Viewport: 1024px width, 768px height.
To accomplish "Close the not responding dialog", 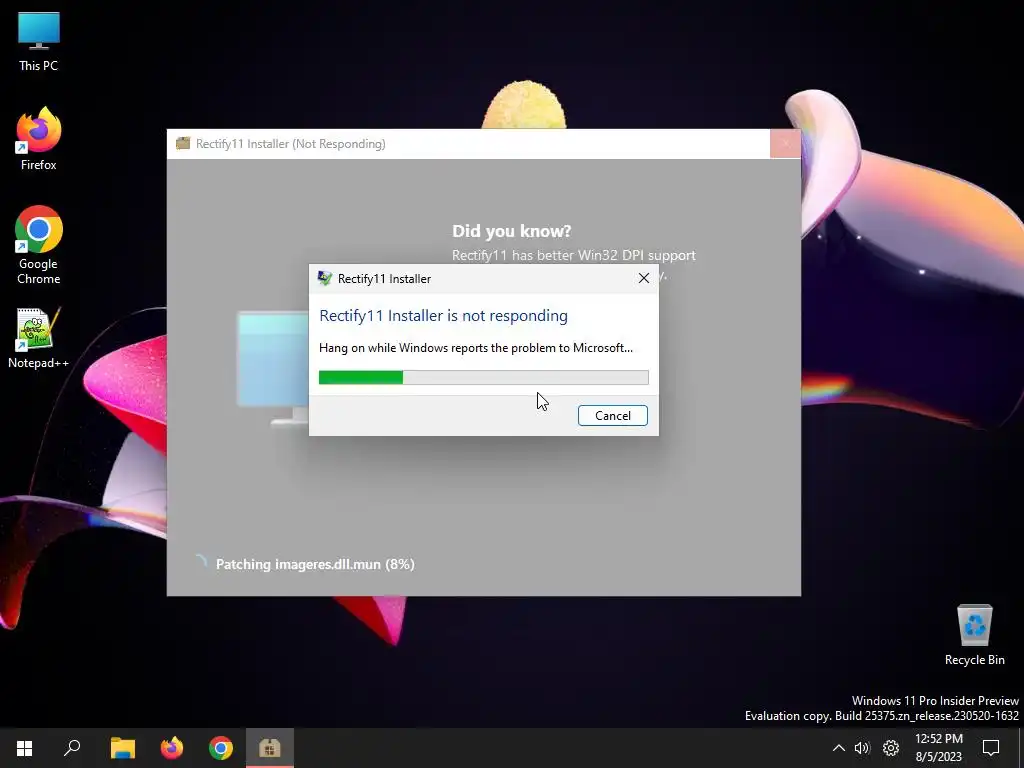I will 643,278.
